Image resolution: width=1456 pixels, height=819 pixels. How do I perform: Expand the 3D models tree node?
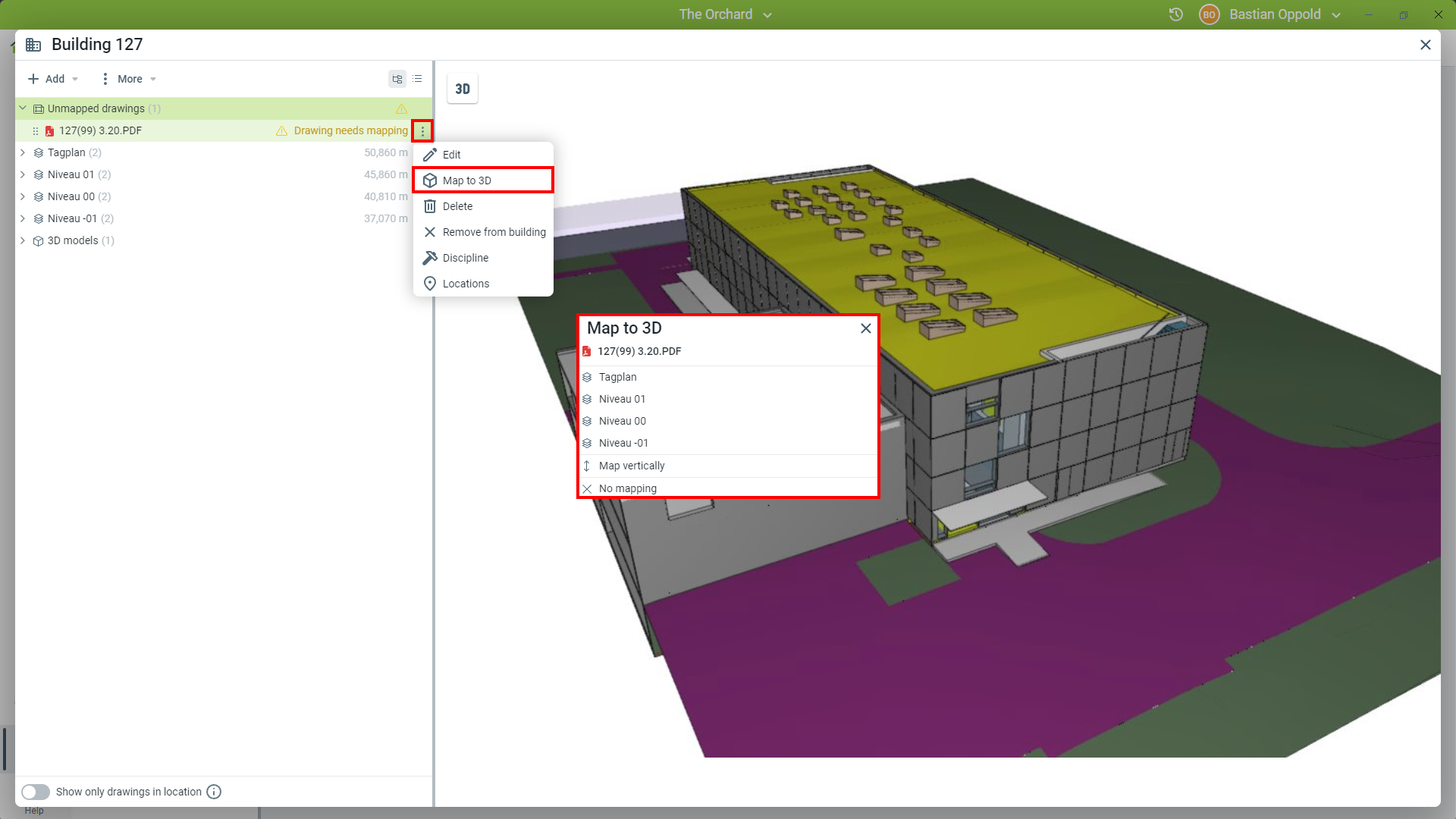coord(23,240)
